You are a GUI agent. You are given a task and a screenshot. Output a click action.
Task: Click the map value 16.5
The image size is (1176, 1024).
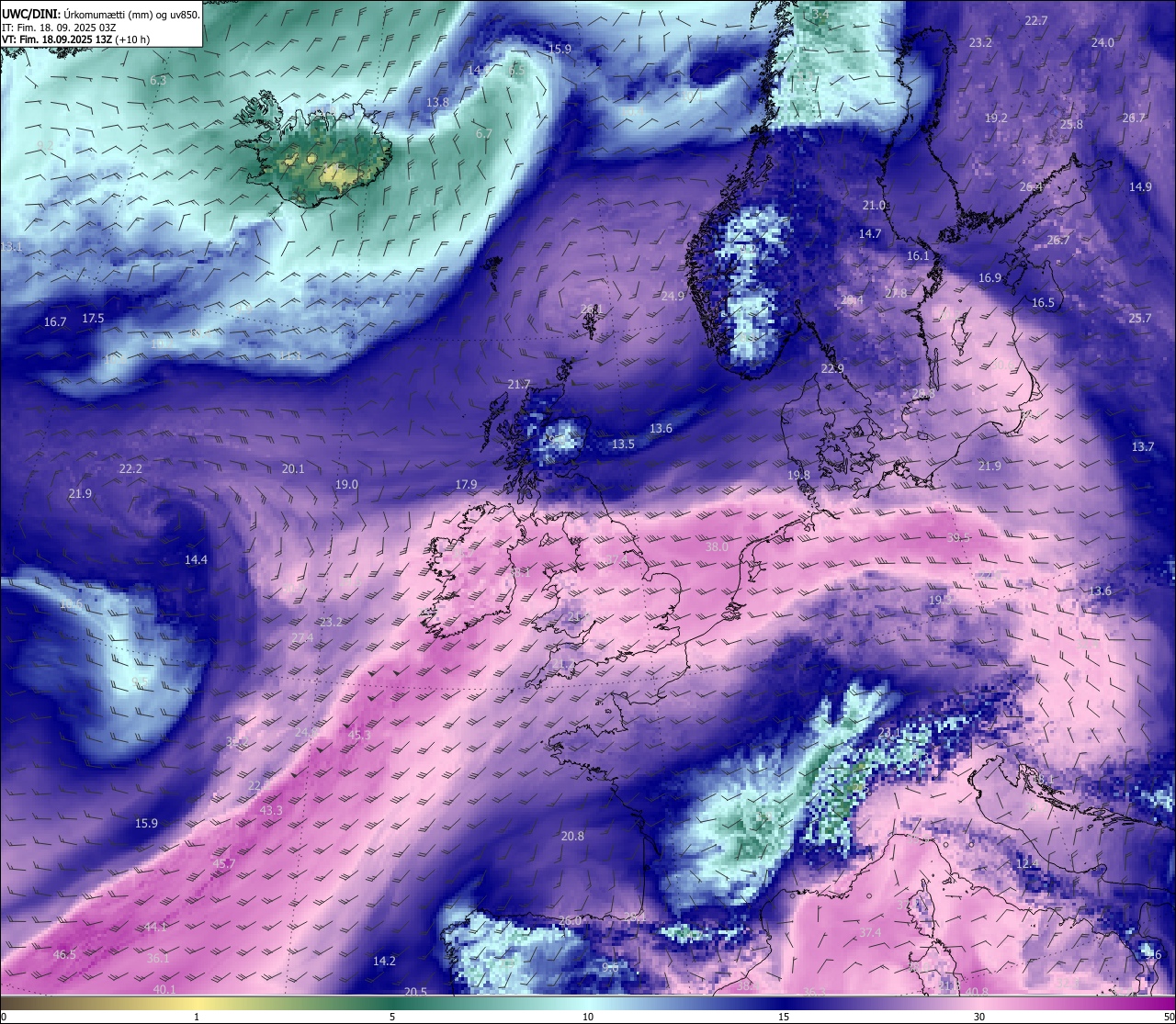(1043, 302)
